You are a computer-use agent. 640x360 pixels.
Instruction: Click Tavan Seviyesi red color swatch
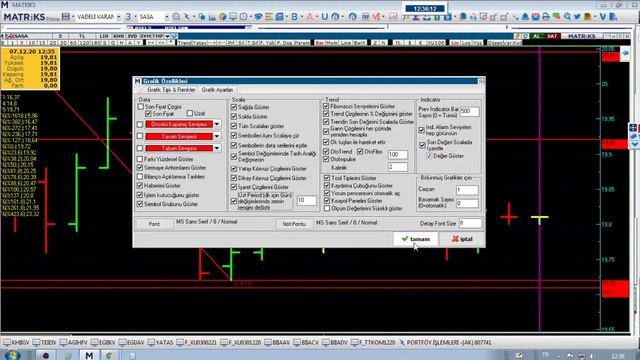pyautogui.click(x=179, y=136)
